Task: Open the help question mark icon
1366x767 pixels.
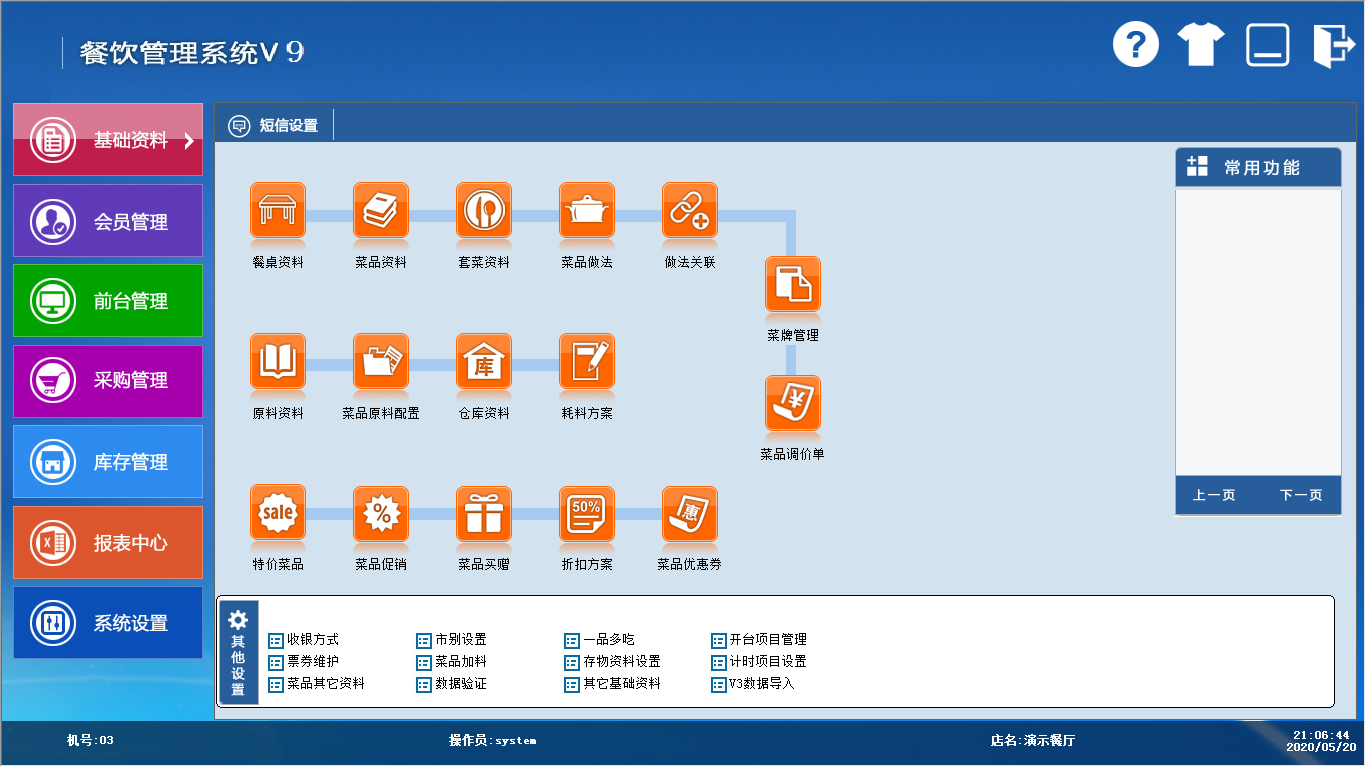Action: coord(1136,45)
